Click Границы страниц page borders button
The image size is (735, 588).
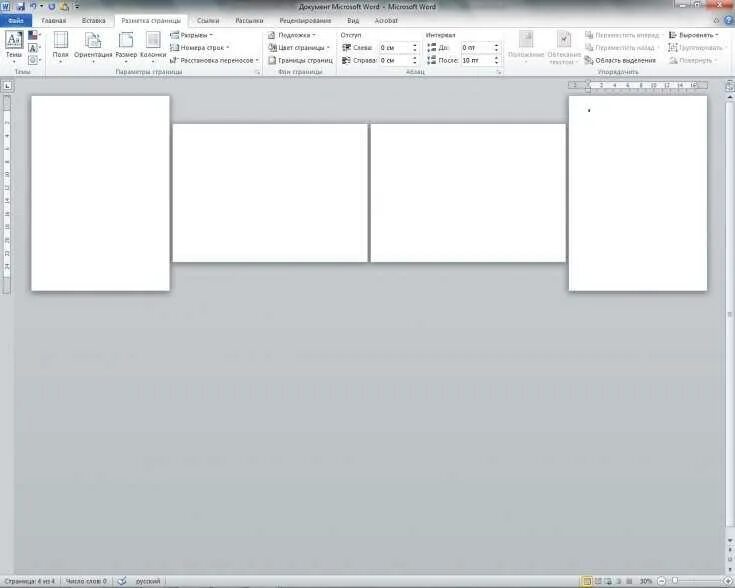click(x=300, y=60)
